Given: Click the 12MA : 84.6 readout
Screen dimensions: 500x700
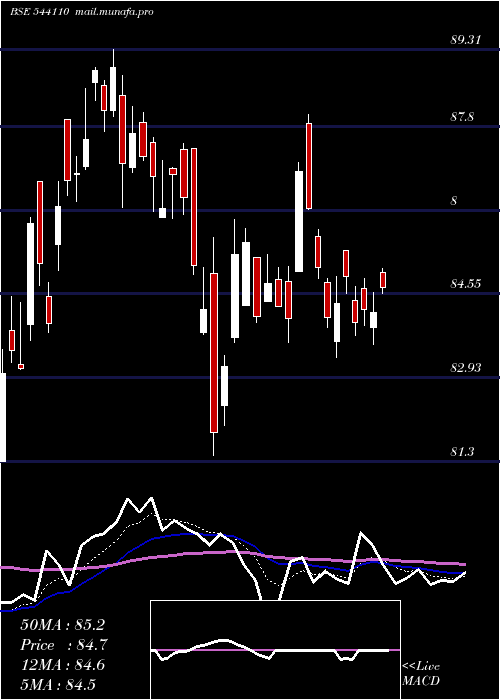Looking at the screenshot, I should 62,665.
